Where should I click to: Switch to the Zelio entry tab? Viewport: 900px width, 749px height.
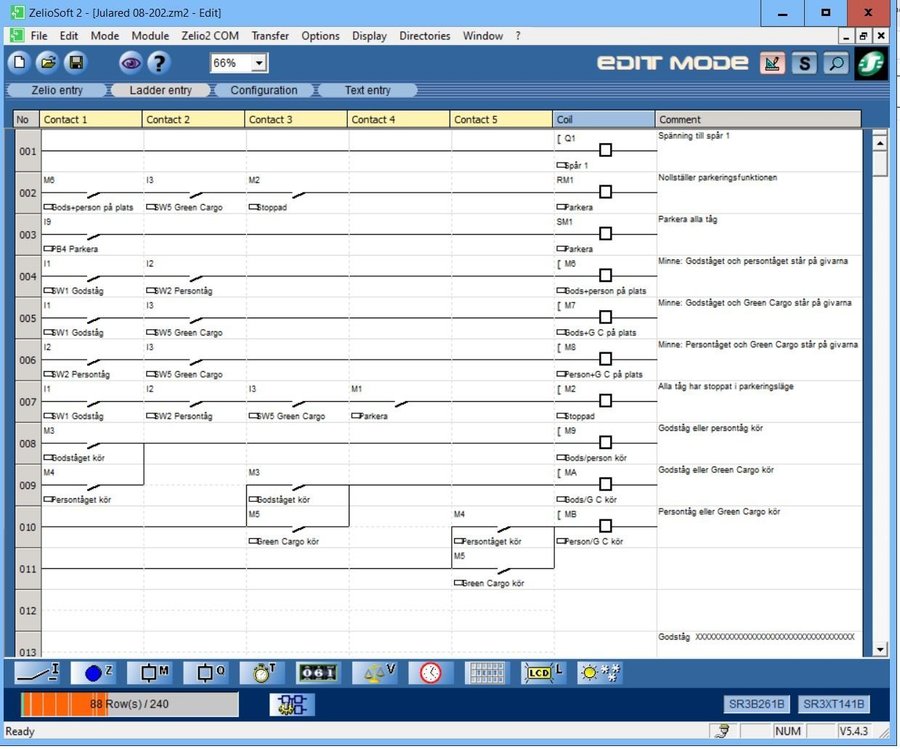click(x=57, y=90)
